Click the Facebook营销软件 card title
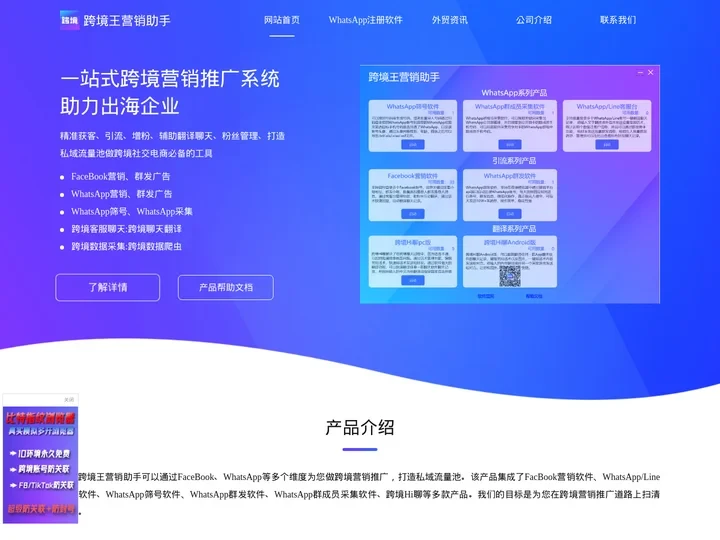Screen dimensions: 720x540 click(413, 176)
